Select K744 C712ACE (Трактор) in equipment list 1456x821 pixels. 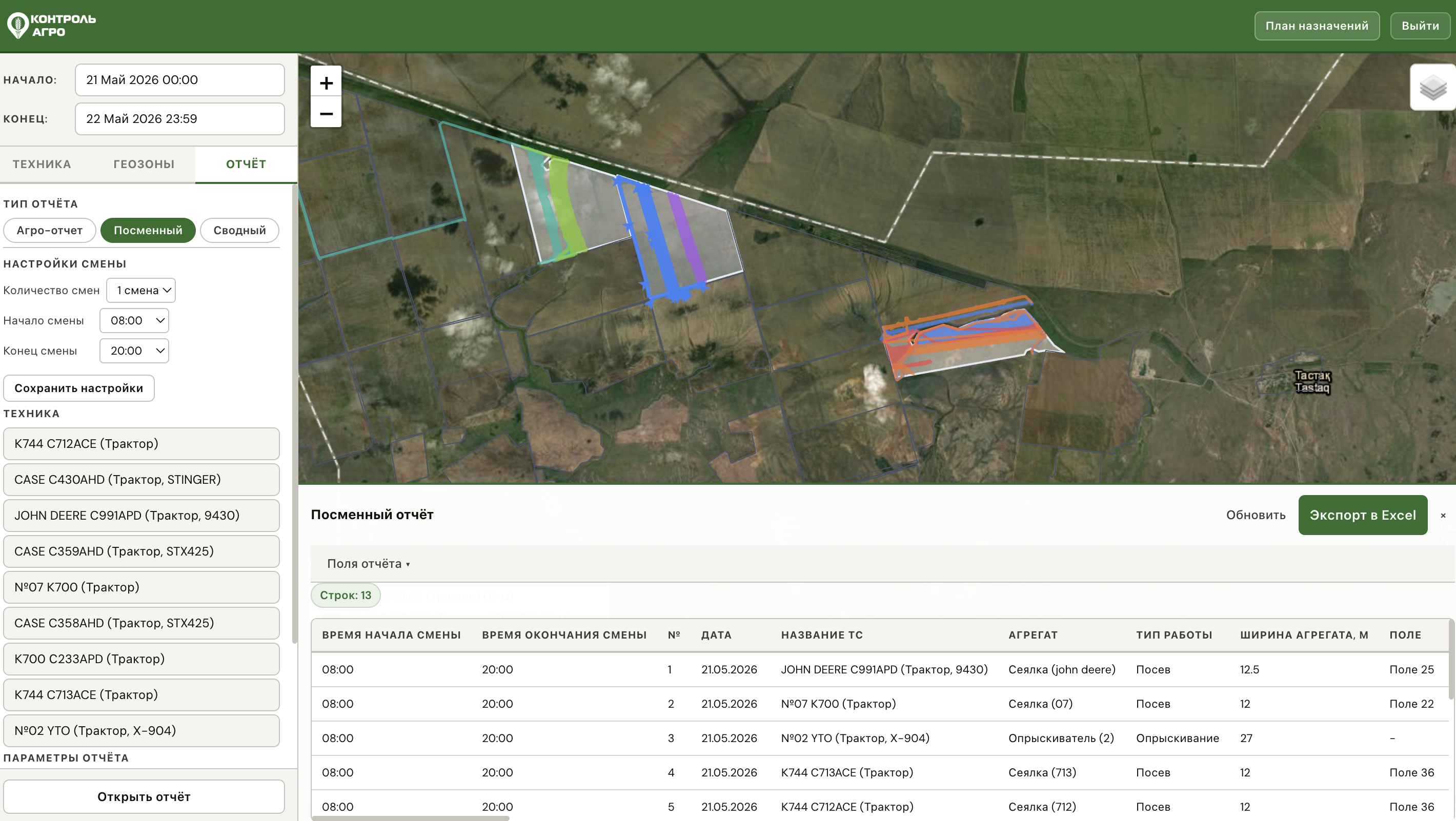click(x=141, y=443)
